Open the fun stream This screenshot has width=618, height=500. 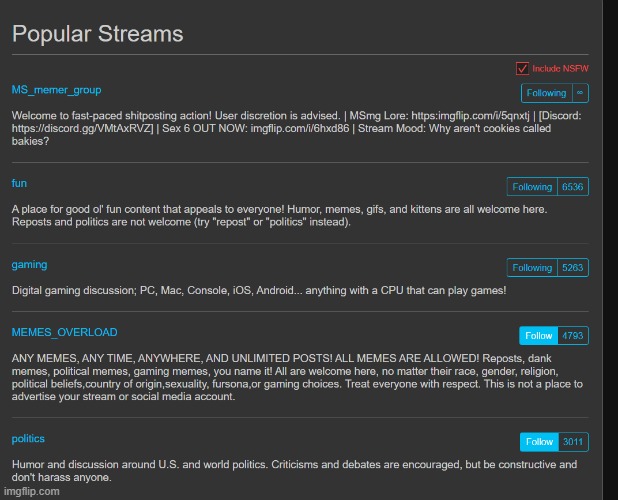click(19, 183)
